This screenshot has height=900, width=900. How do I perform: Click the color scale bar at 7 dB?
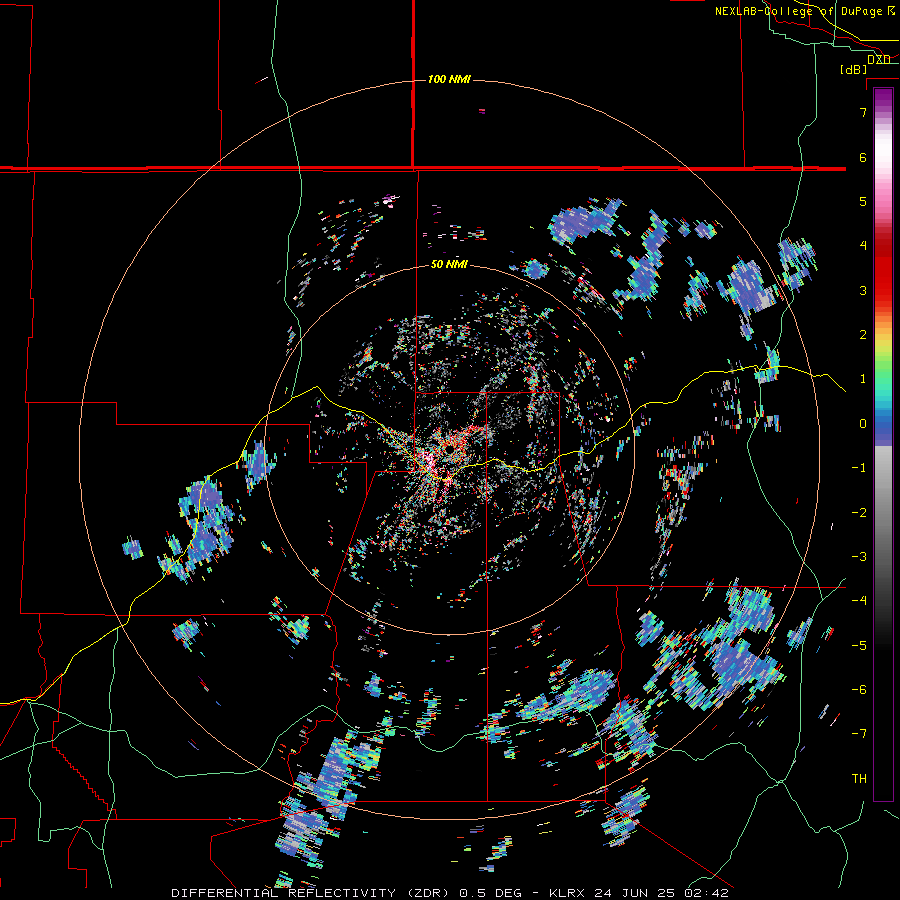tap(883, 112)
